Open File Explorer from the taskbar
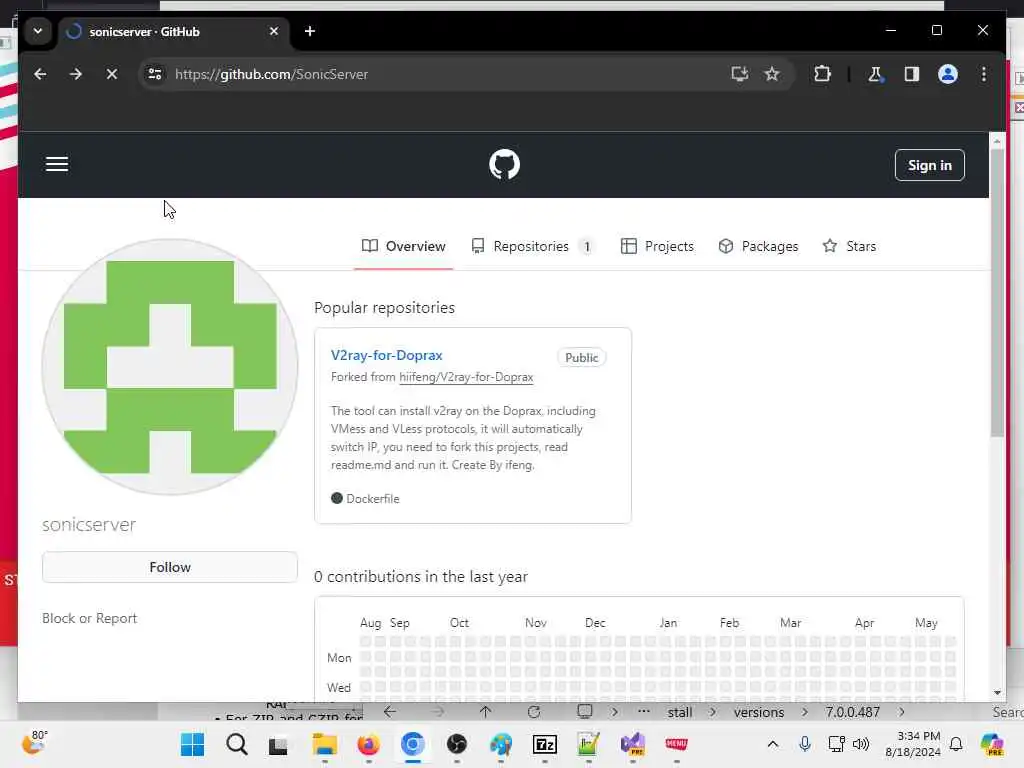This screenshot has width=1024, height=768. [324, 744]
